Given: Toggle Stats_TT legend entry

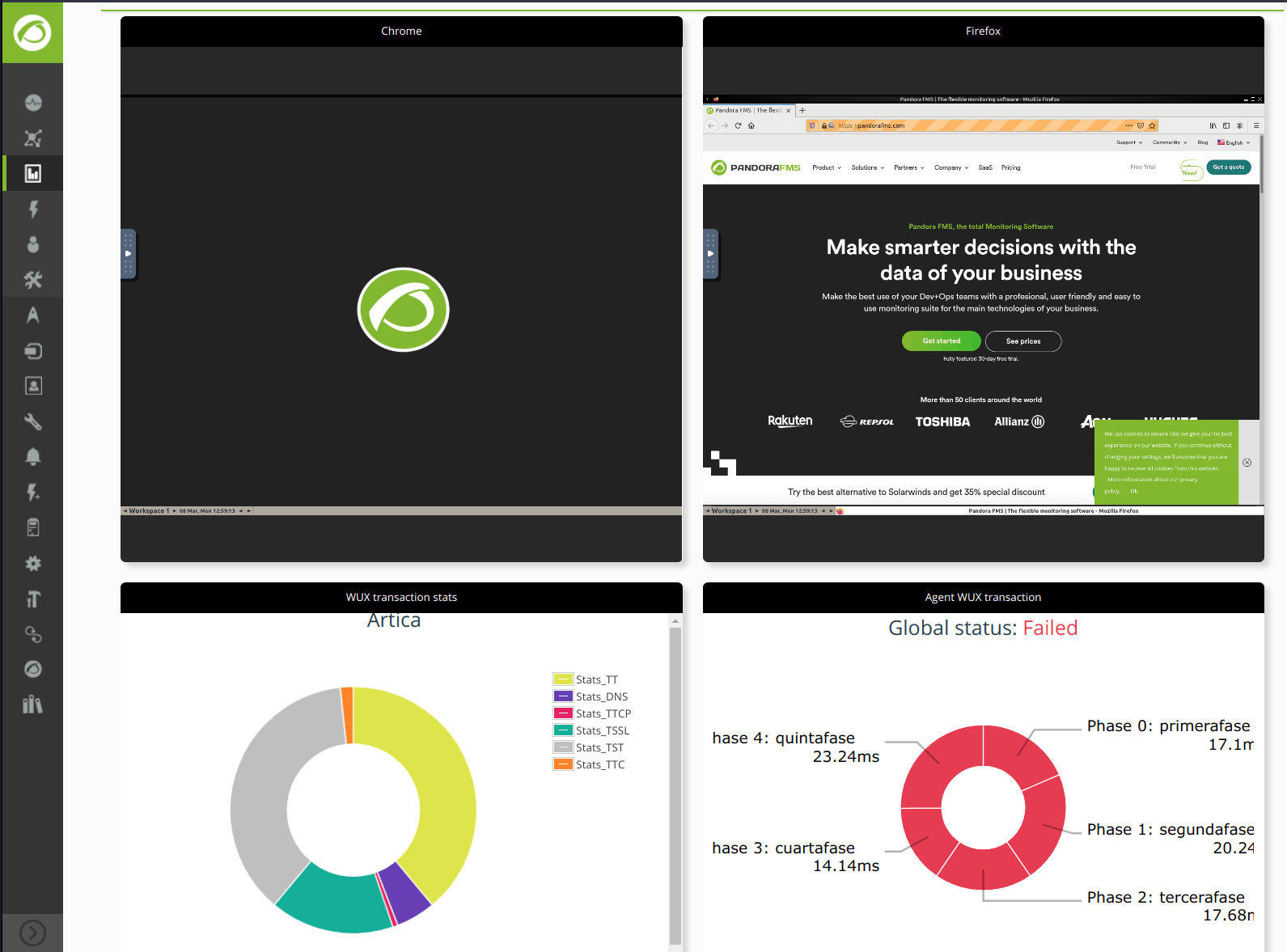Looking at the screenshot, I should 586,679.
